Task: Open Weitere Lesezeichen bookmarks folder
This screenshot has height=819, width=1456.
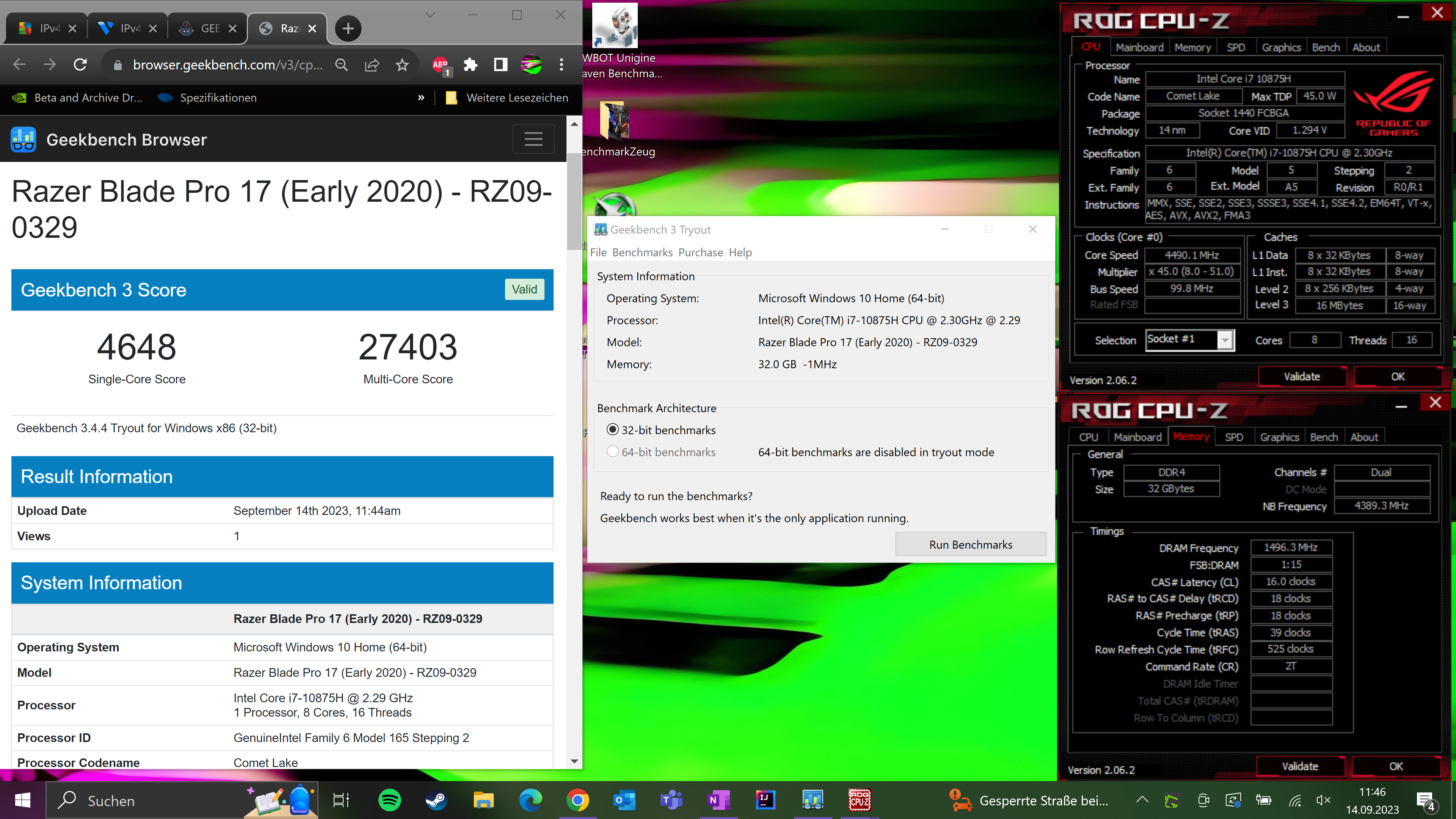Action: [x=507, y=98]
